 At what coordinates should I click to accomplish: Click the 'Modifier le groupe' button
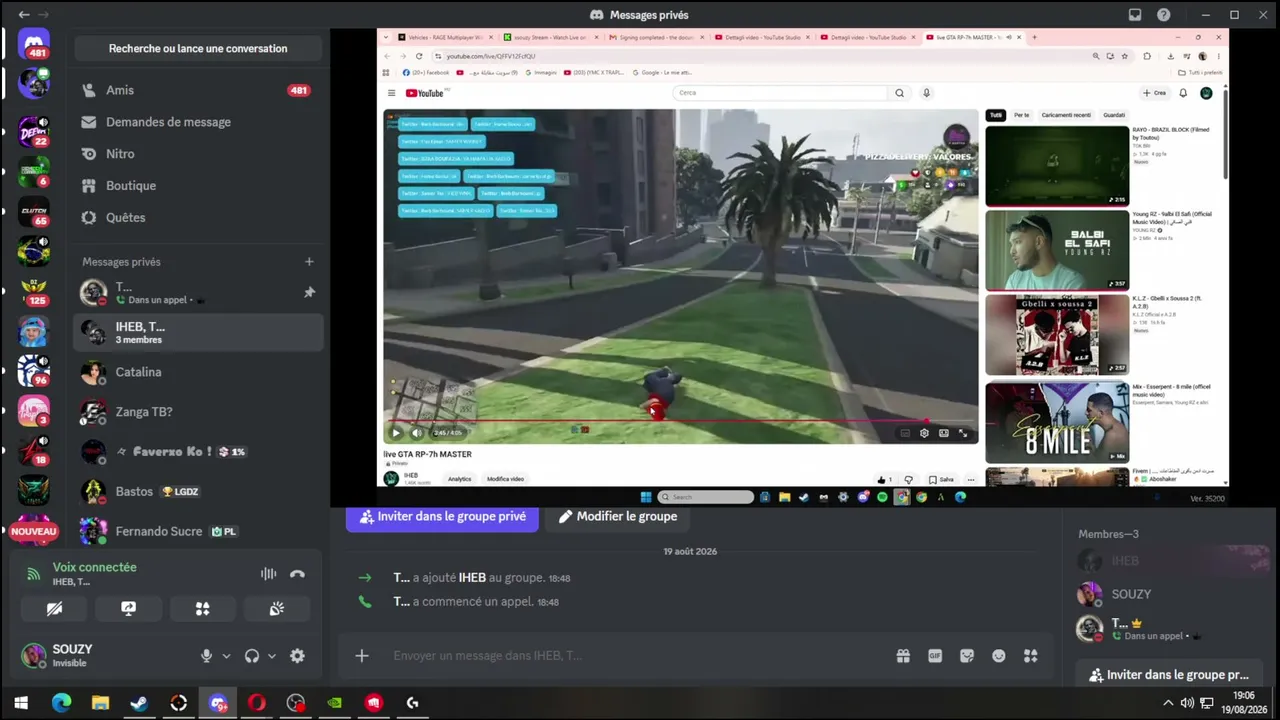coord(618,517)
